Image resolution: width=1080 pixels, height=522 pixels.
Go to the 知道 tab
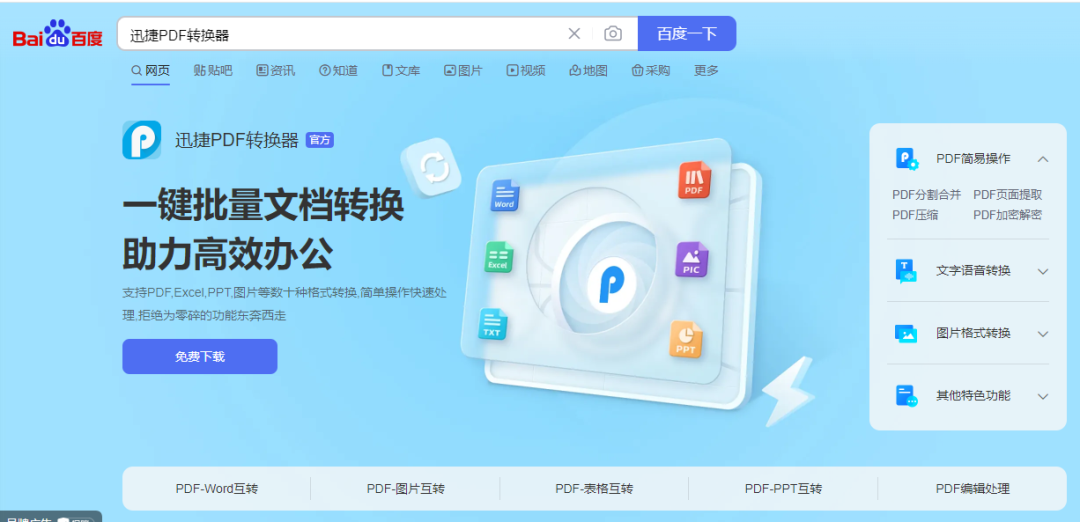338,70
